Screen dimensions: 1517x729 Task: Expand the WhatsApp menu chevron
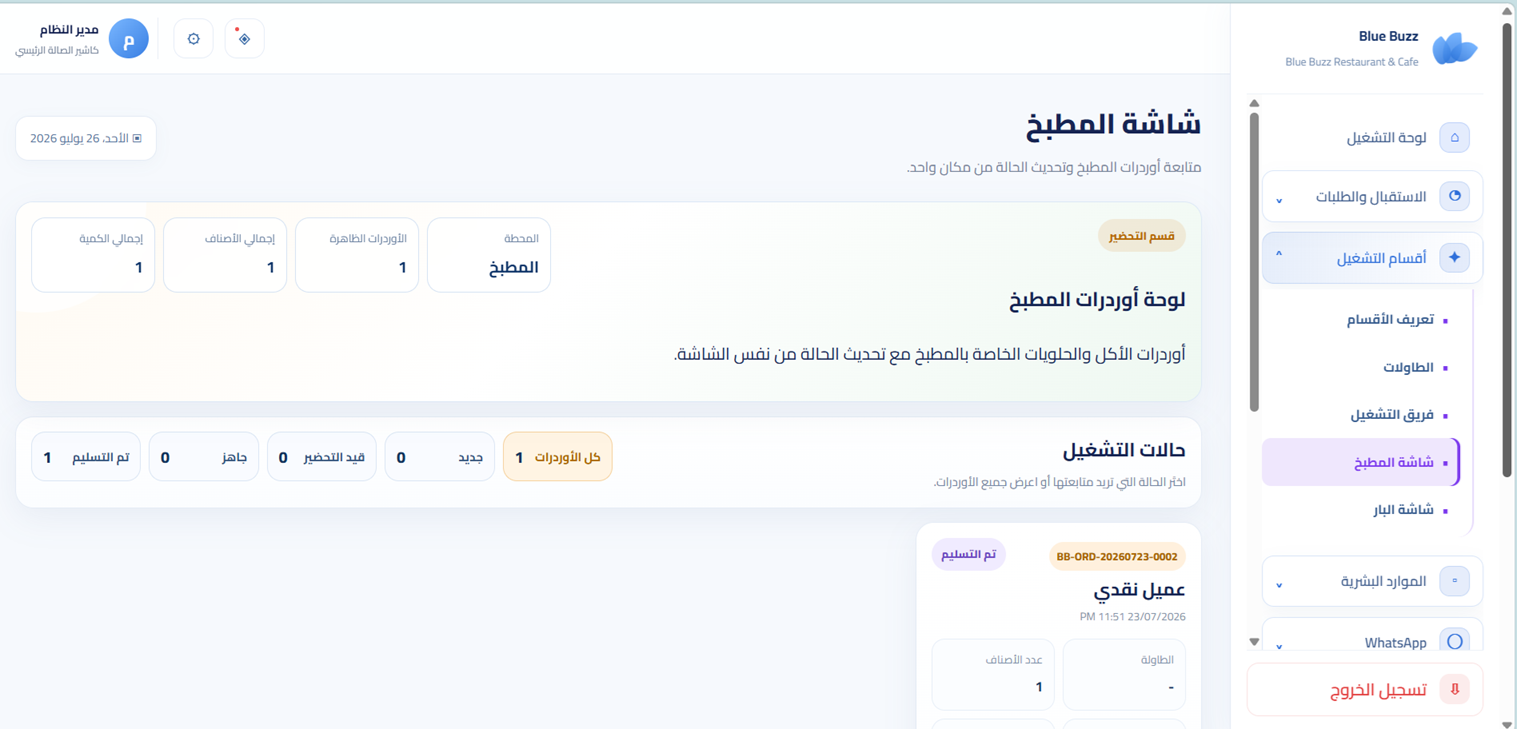click(1279, 646)
